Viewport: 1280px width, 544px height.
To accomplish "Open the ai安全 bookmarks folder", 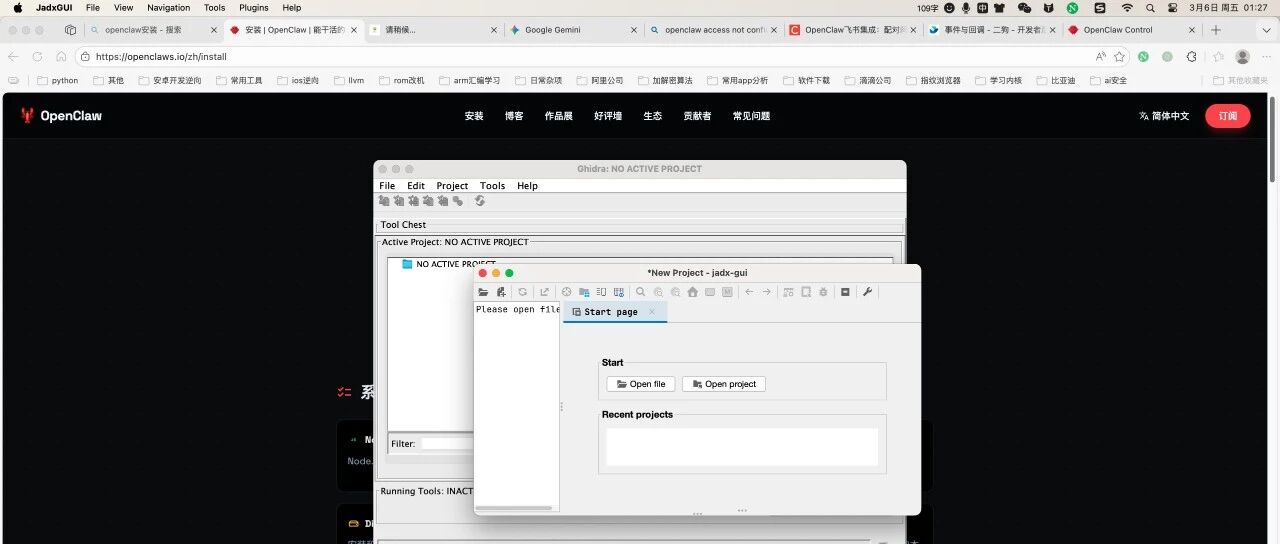I will pyautogui.click(x=1109, y=80).
